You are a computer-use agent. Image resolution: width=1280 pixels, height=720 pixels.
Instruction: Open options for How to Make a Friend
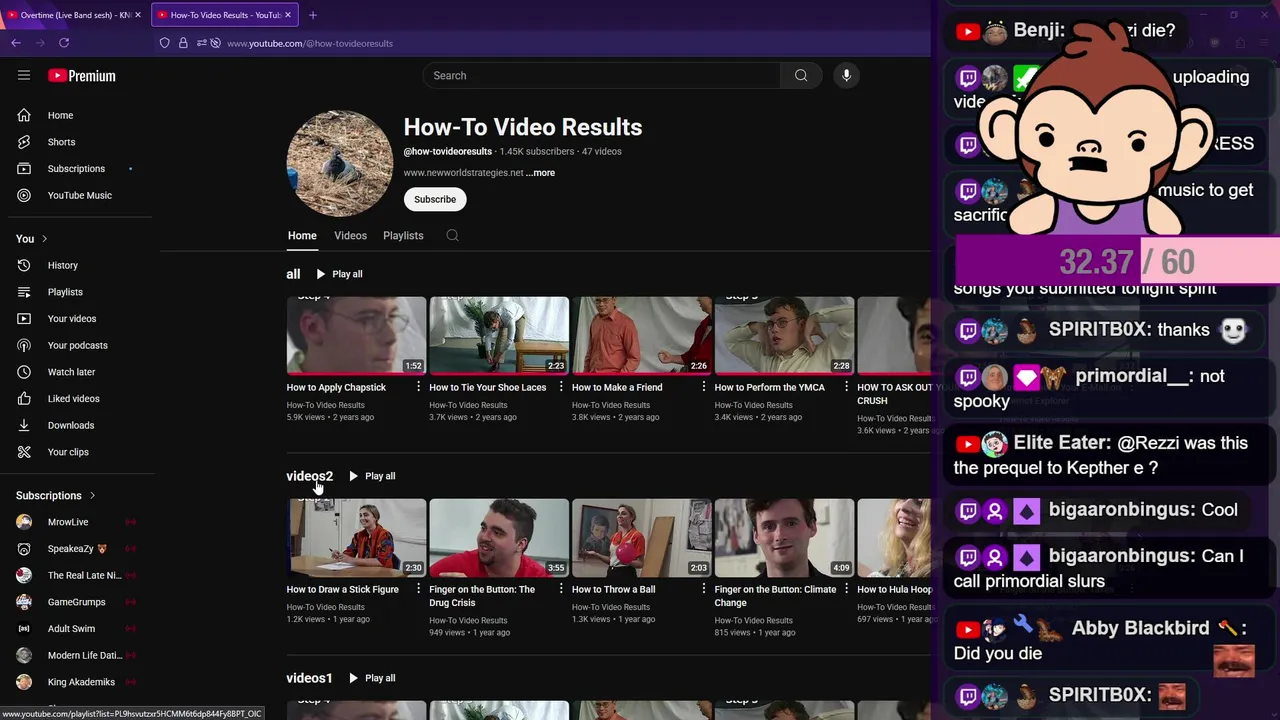click(703, 387)
